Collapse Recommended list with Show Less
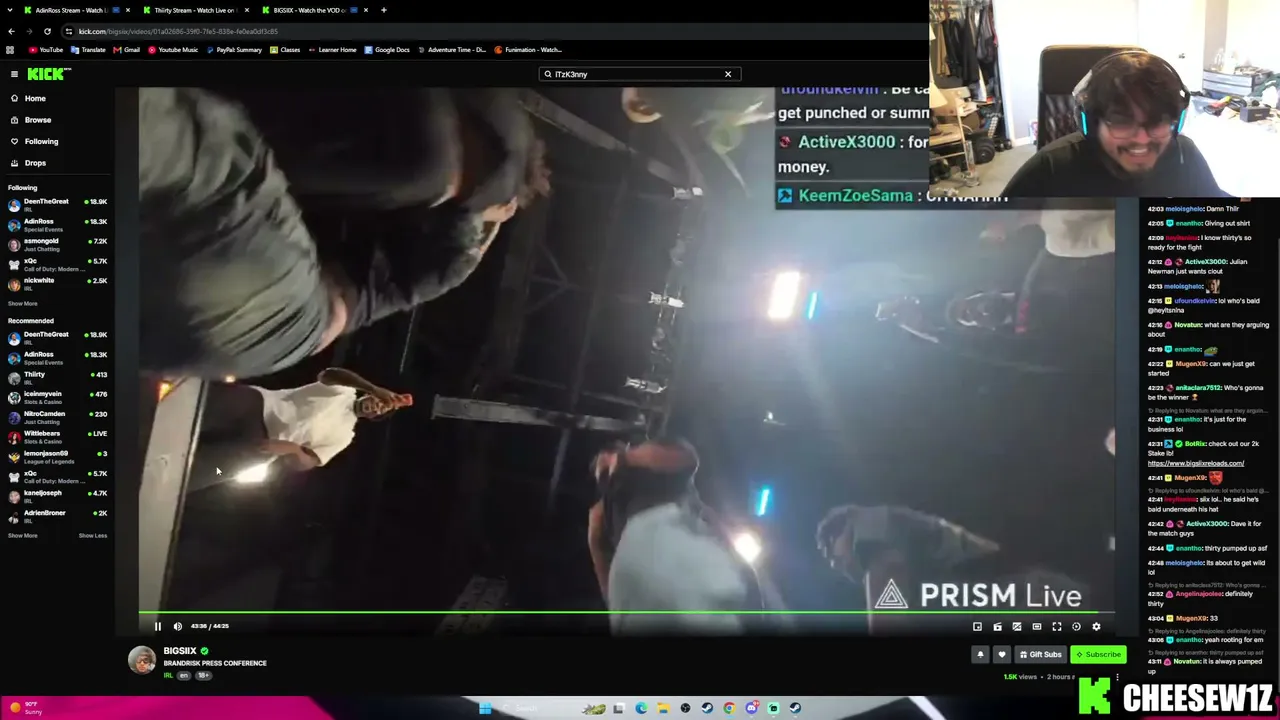This screenshot has width=1280, height=720. (x=93, y=536)
